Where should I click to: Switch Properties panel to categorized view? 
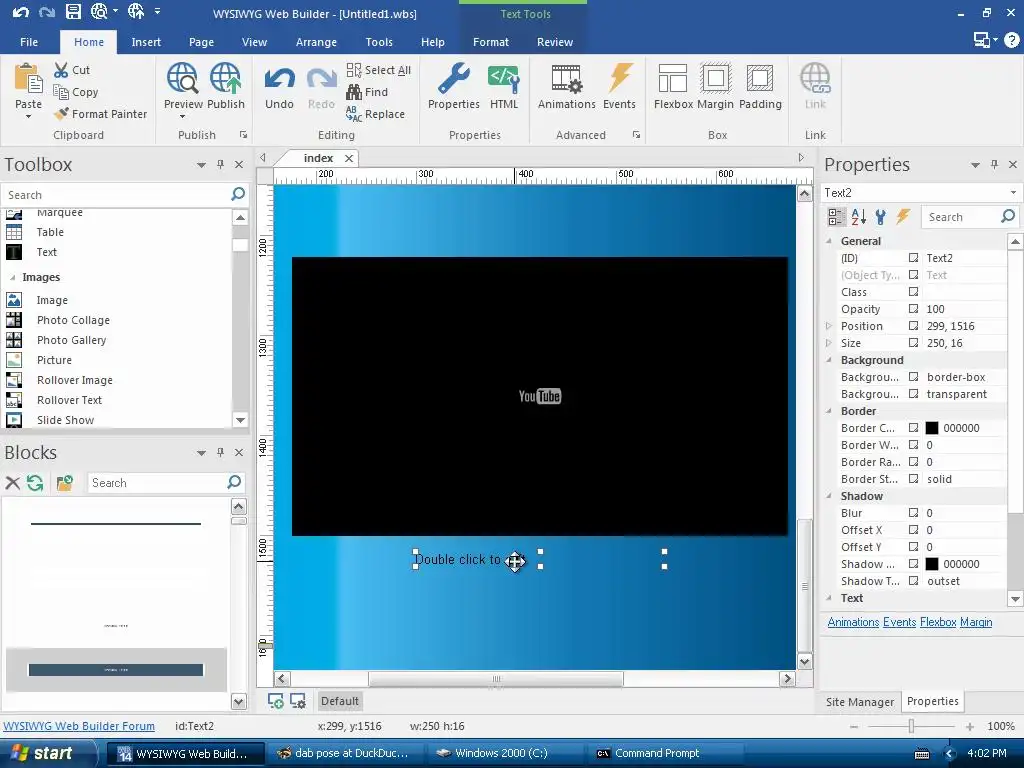coord(836,217)
